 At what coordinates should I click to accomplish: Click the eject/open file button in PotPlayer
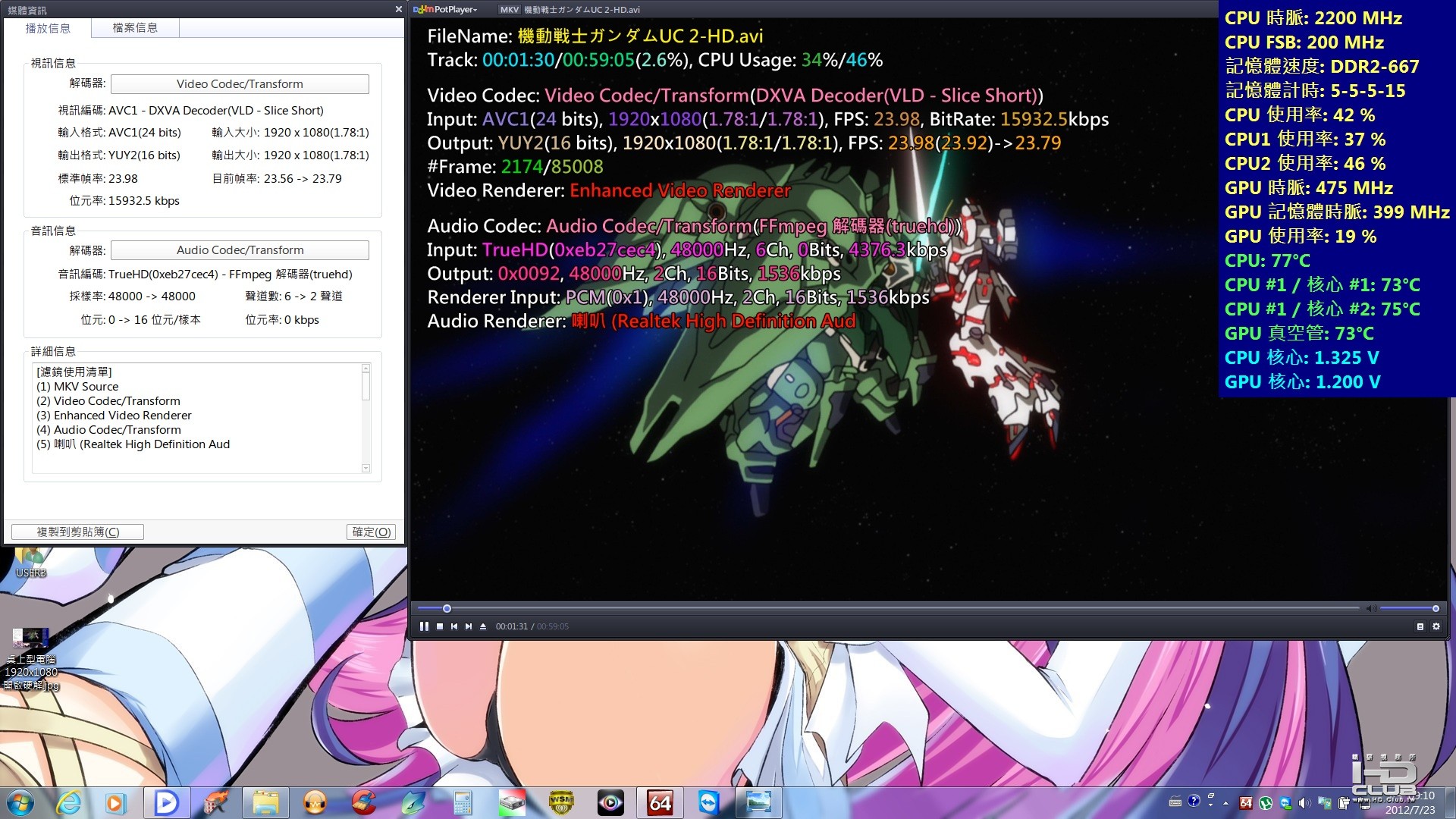483,626
